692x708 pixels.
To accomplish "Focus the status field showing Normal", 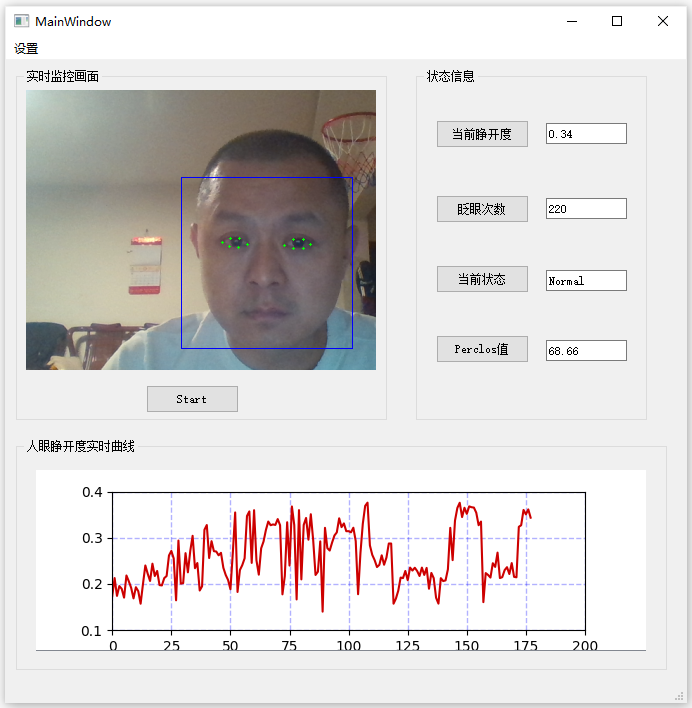I will [x=586, y=280].
